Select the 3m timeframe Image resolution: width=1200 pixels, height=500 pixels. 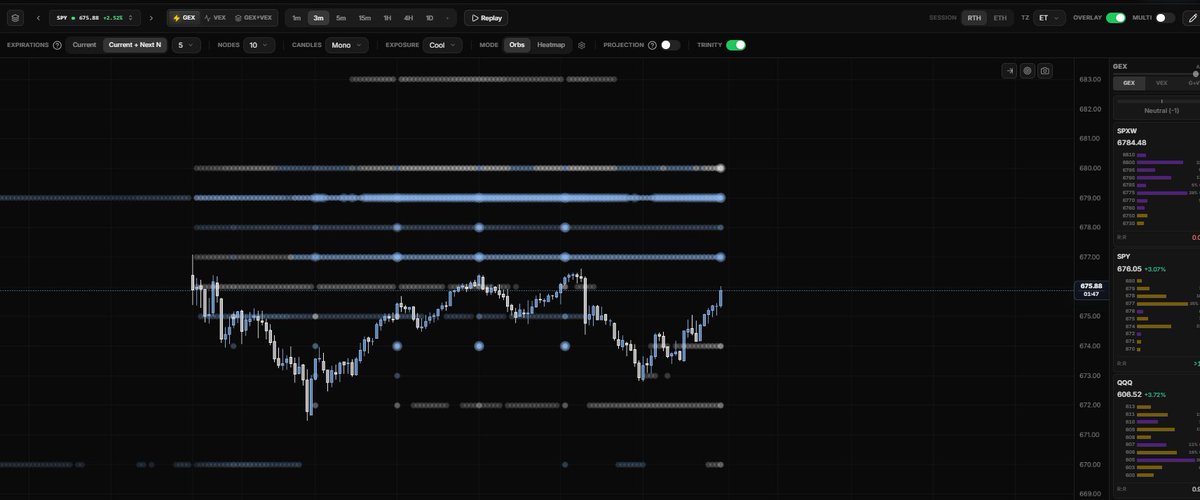coord(318,18)
